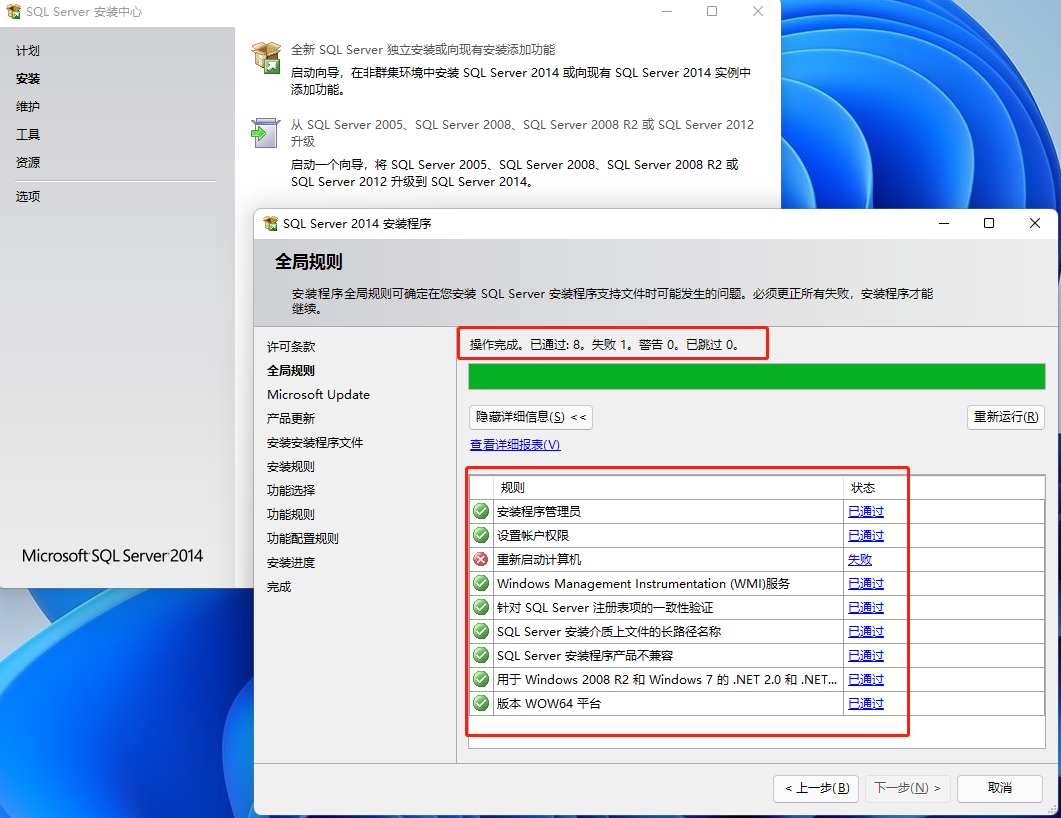Click check icon for .NET 2.0 rule
Screen dimensions: 1061x818
pos(481,679)
